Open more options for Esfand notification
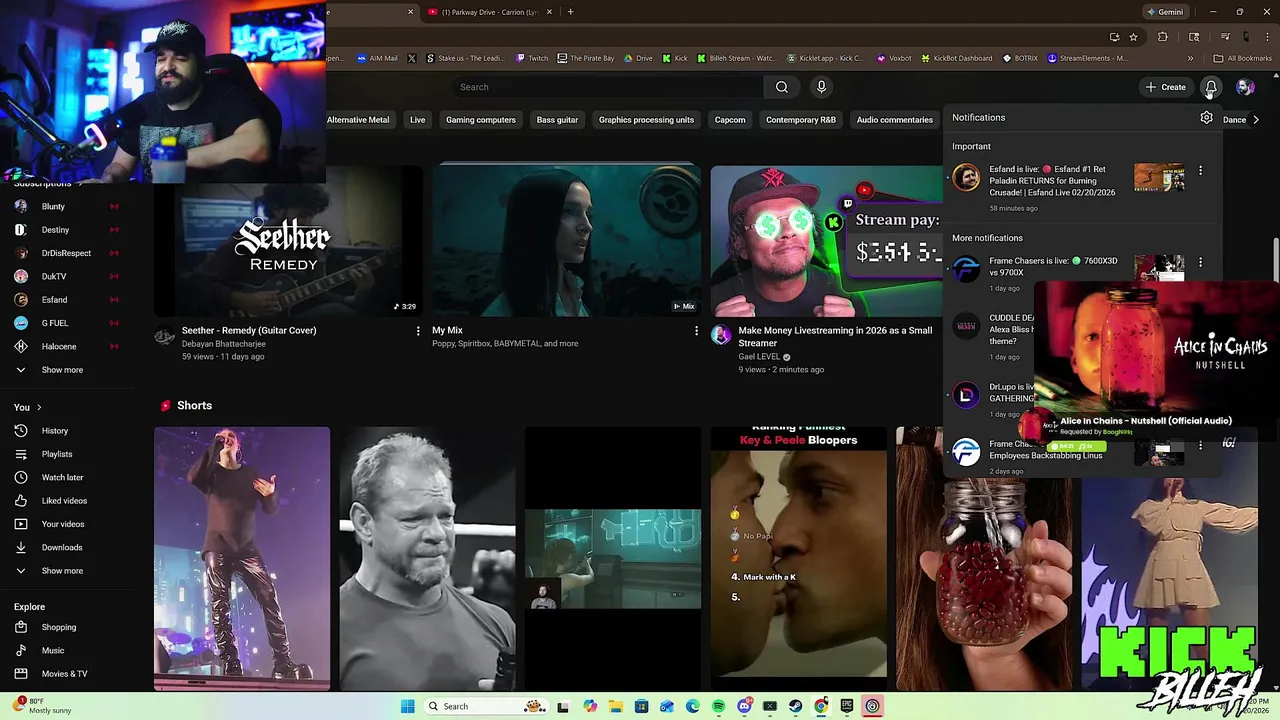This screenshot has width=1280, height=720. coord(1200,171)
